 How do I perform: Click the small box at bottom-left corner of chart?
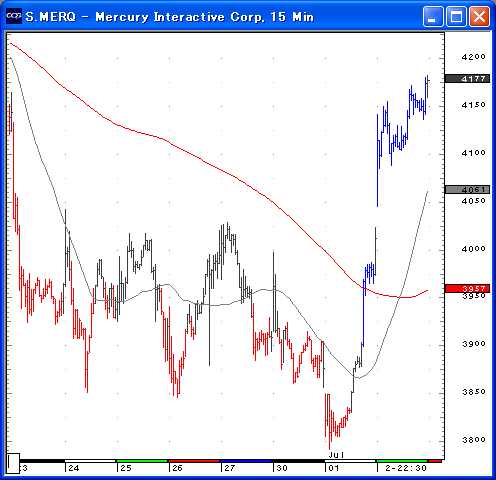pyautogui.click(x=13, y=463)
